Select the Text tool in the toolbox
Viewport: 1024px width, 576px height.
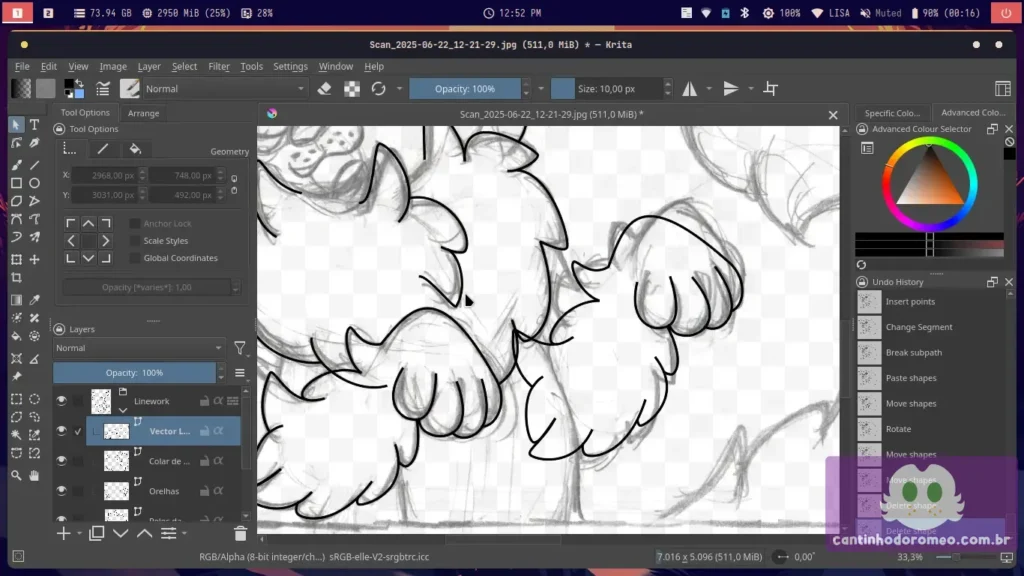click(35, 125)
